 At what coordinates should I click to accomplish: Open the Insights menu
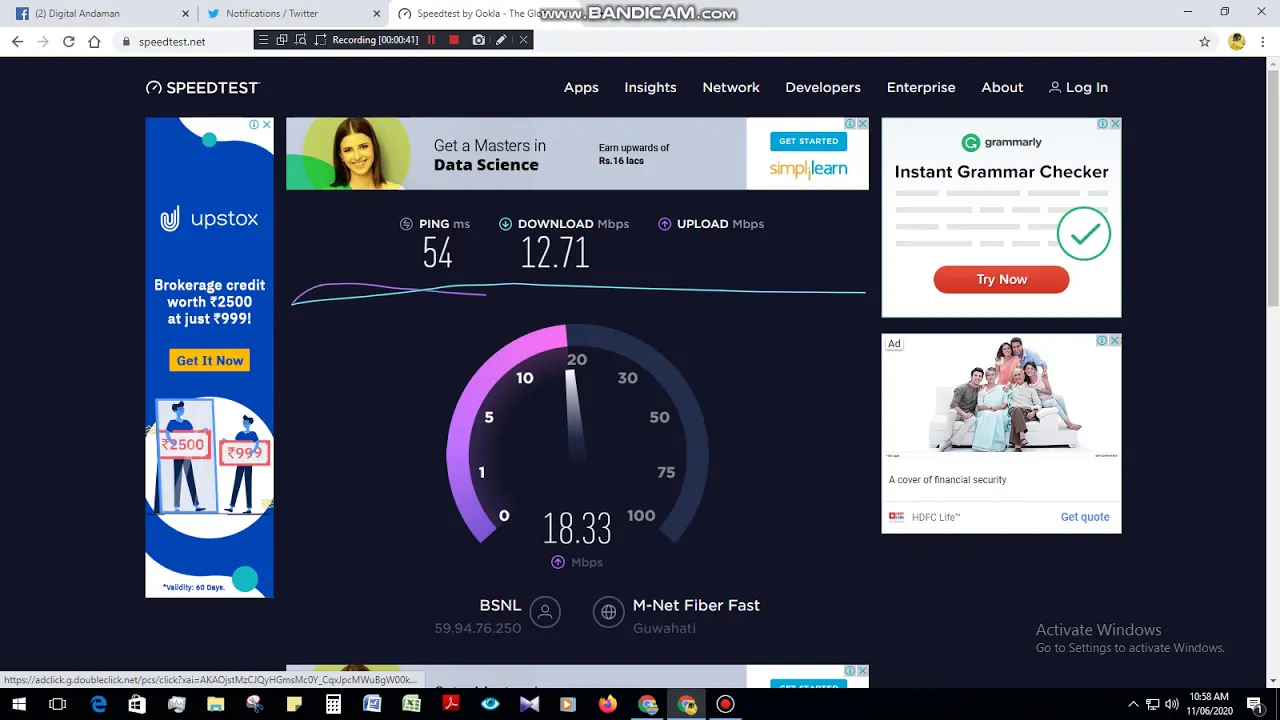650,88
